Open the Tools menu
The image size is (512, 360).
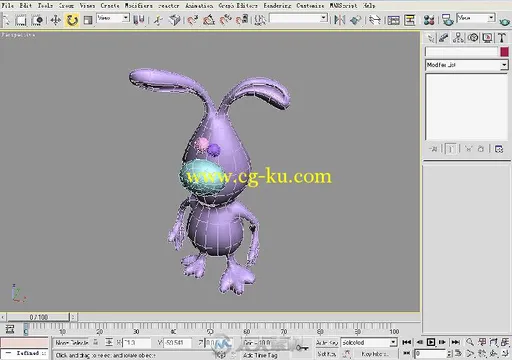[x=45, y=5]
